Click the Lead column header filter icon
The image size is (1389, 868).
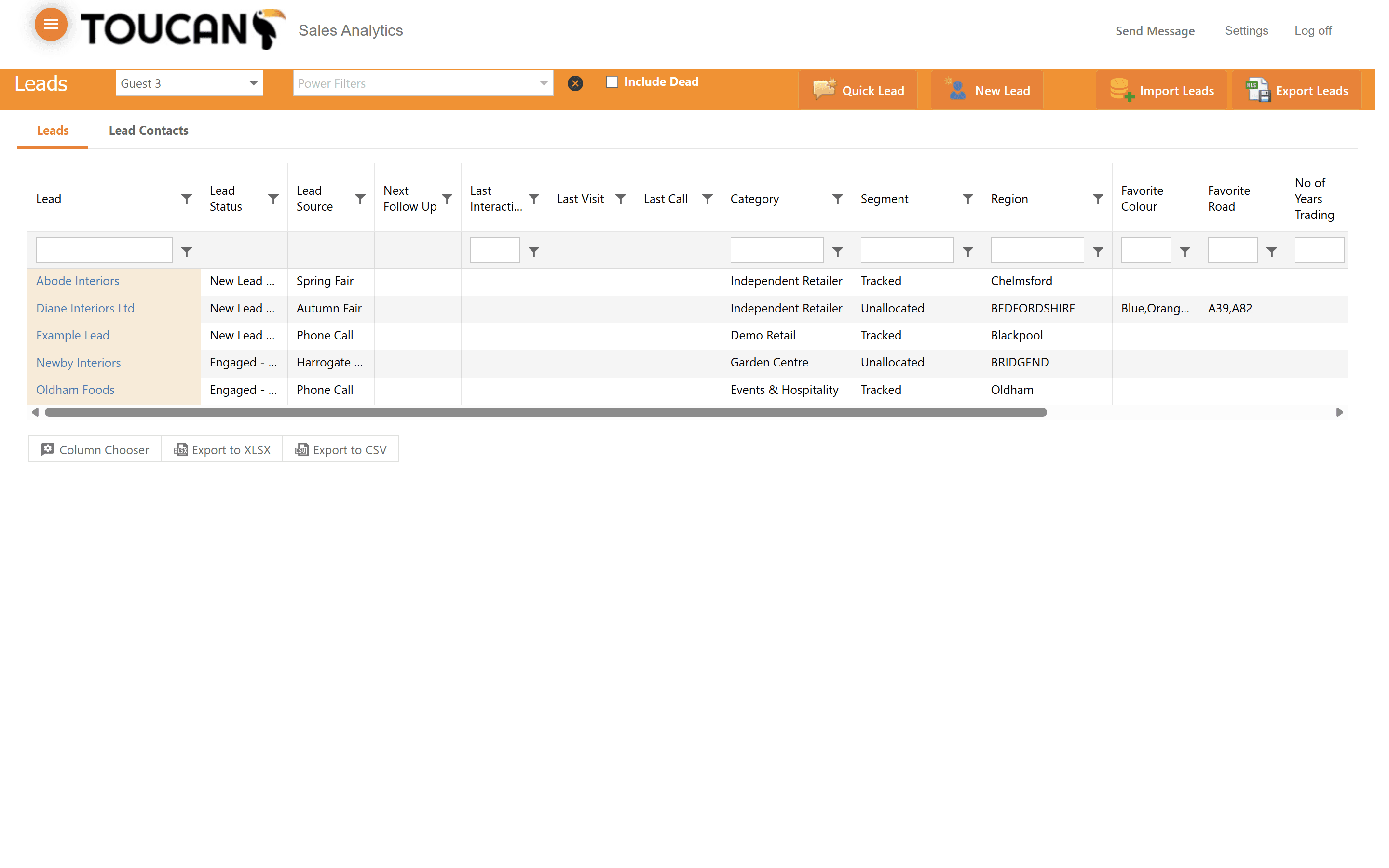pyautogui.click(x=187, y=199)
